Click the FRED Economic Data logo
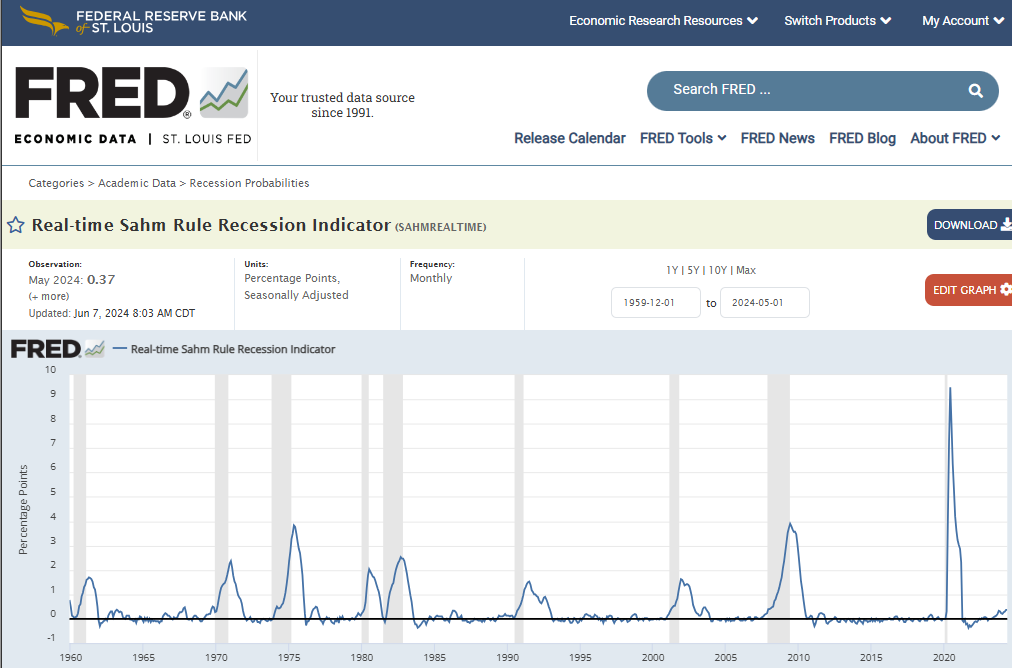Screen dimensions: 1012x668 [x=132, y=106]
